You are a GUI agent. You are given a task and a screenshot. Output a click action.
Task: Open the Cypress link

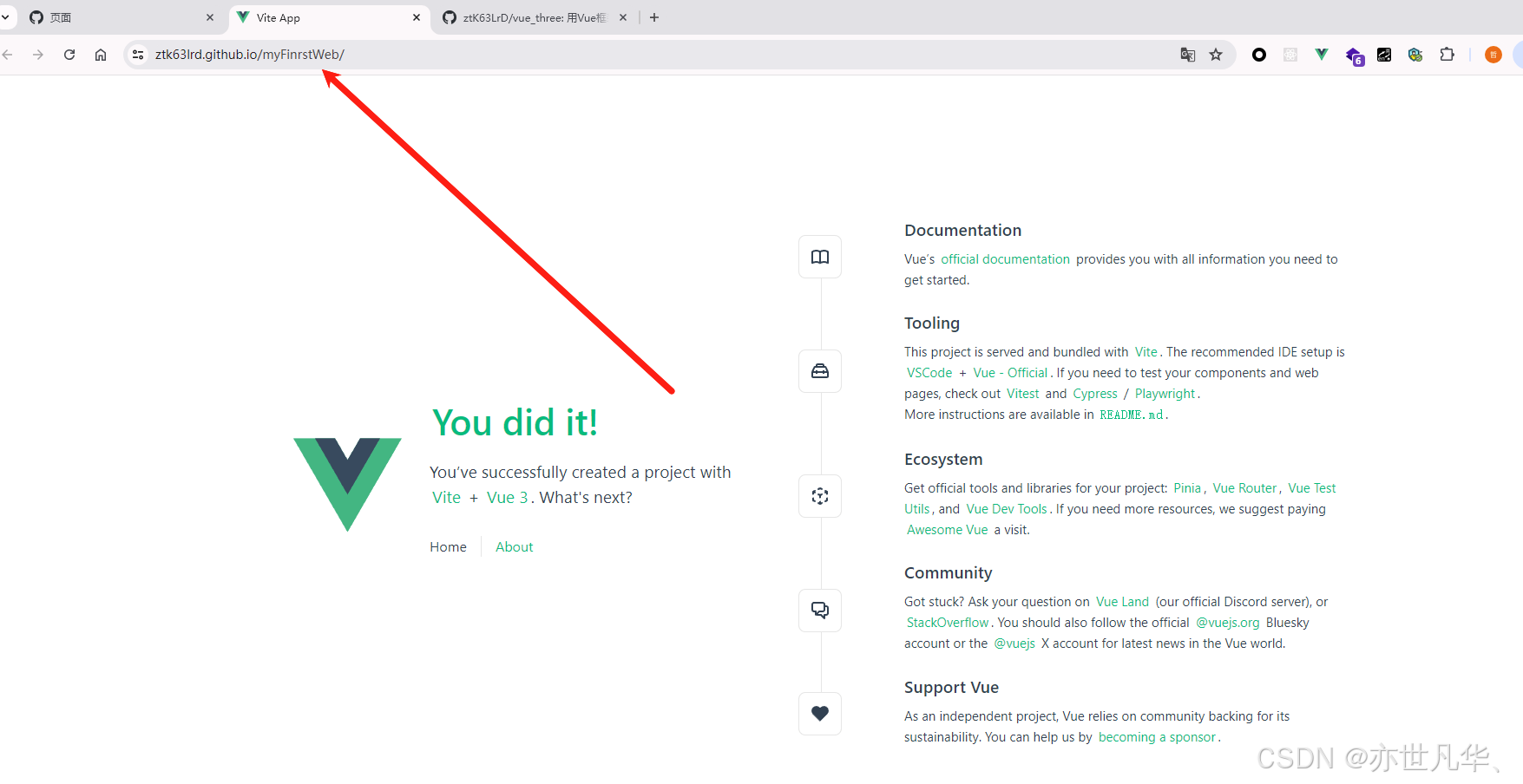[1095, 394]
